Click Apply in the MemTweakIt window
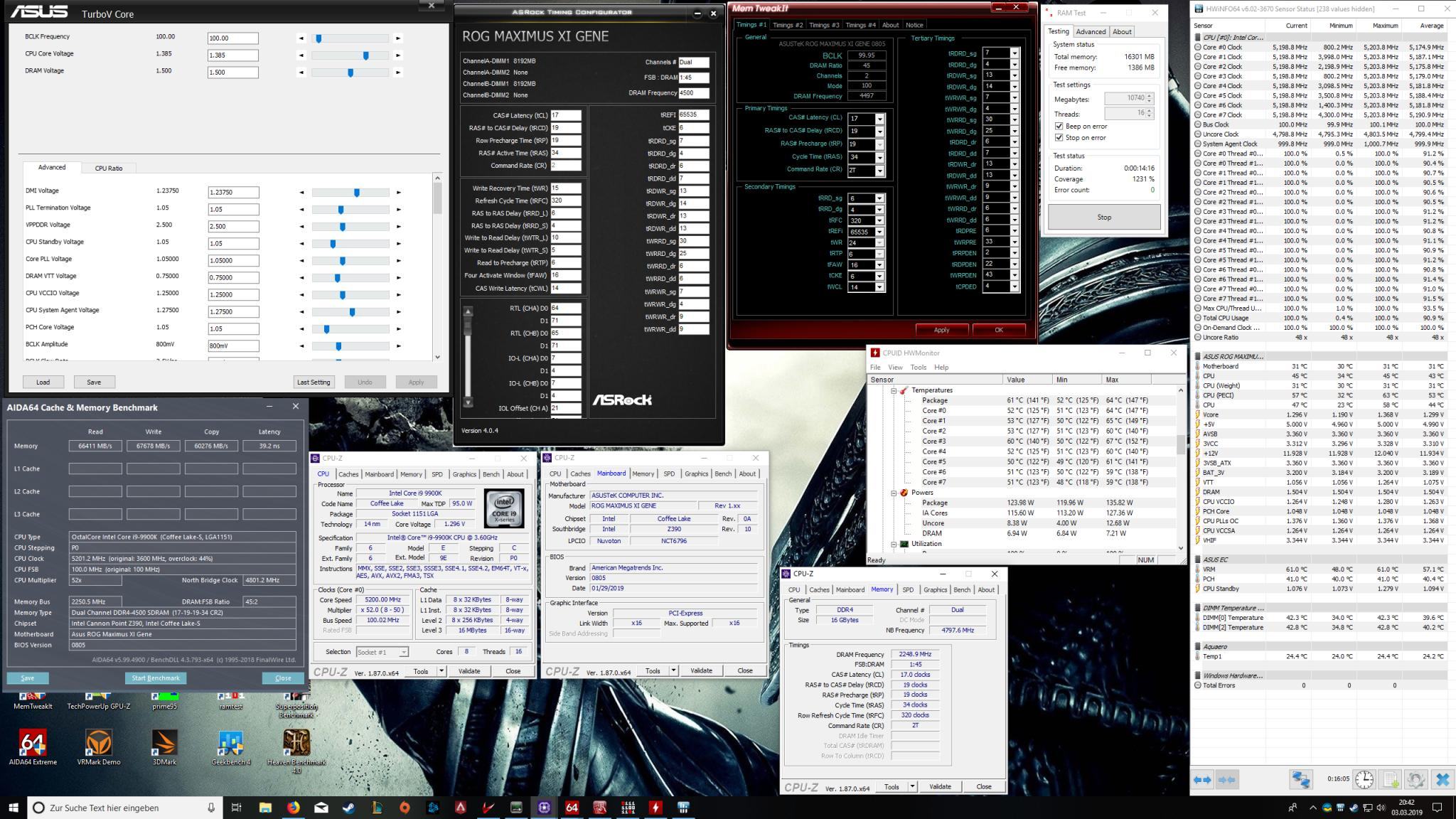 pyautogui.click(x=942, y=330)
